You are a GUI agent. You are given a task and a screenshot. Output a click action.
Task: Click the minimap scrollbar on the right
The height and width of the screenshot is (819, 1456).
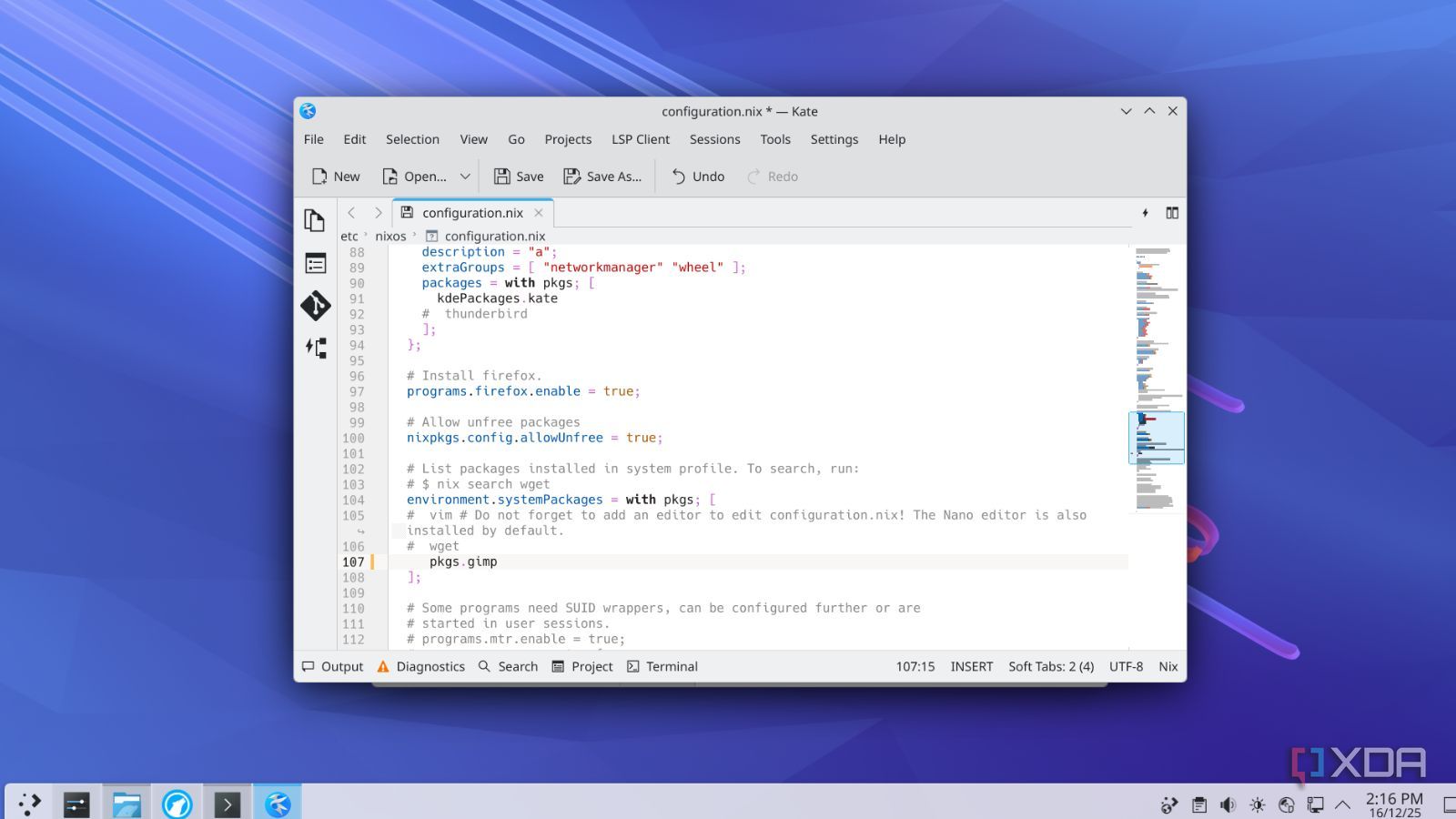pyautogui.click(x=1157, y=446)
